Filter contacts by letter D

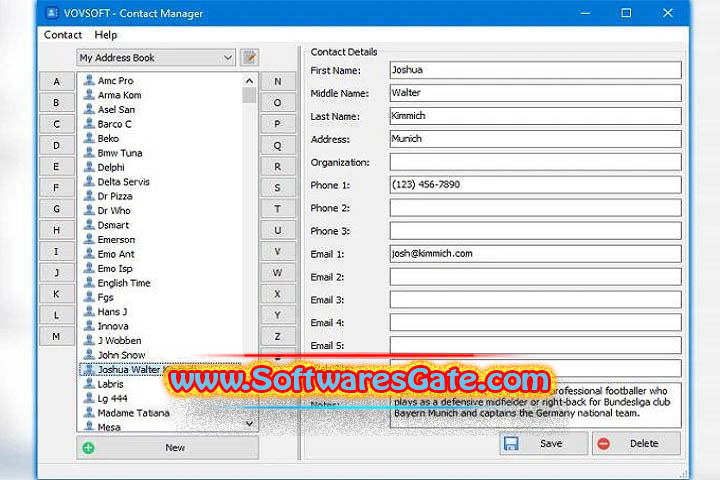tap(56, 146)
